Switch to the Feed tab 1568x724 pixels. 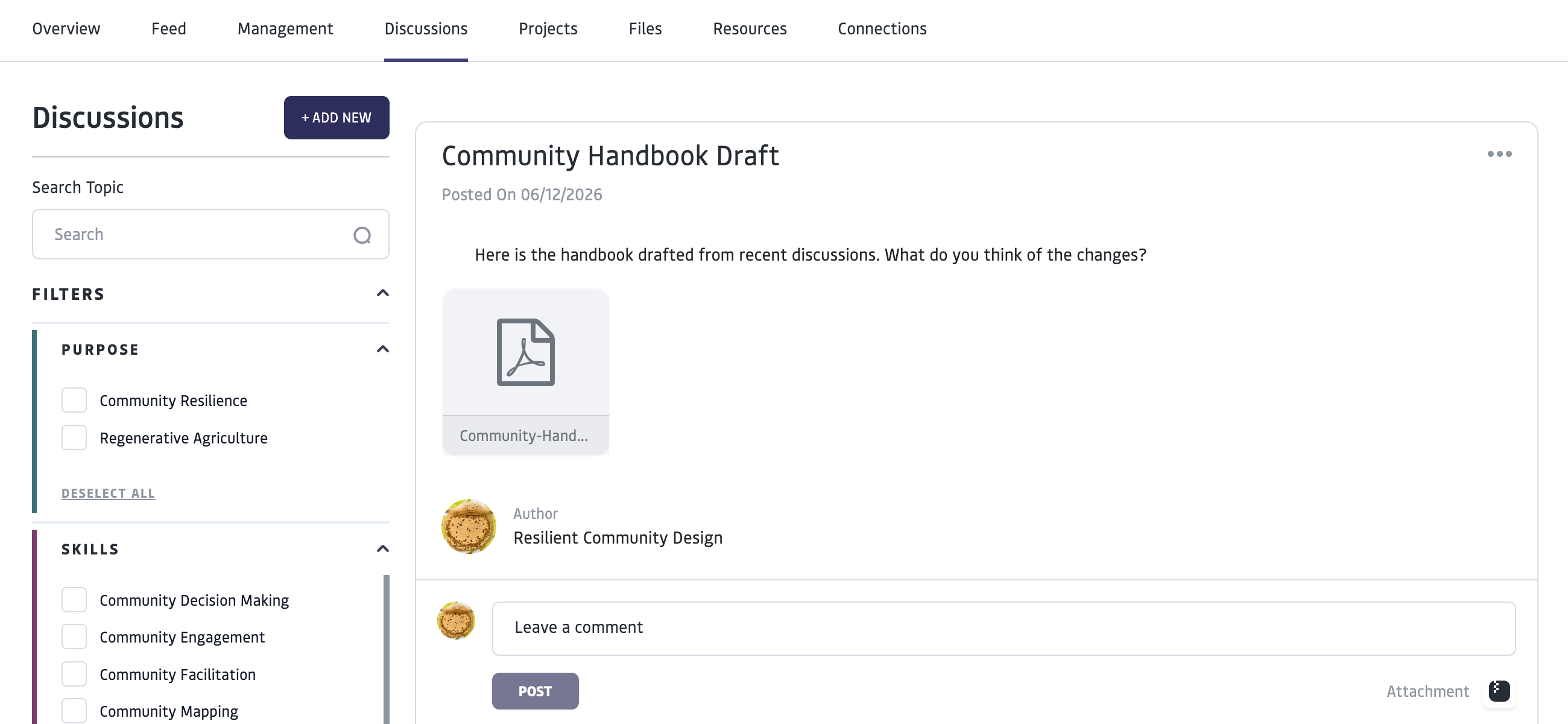pyautogui.click(x=169, y=28)
